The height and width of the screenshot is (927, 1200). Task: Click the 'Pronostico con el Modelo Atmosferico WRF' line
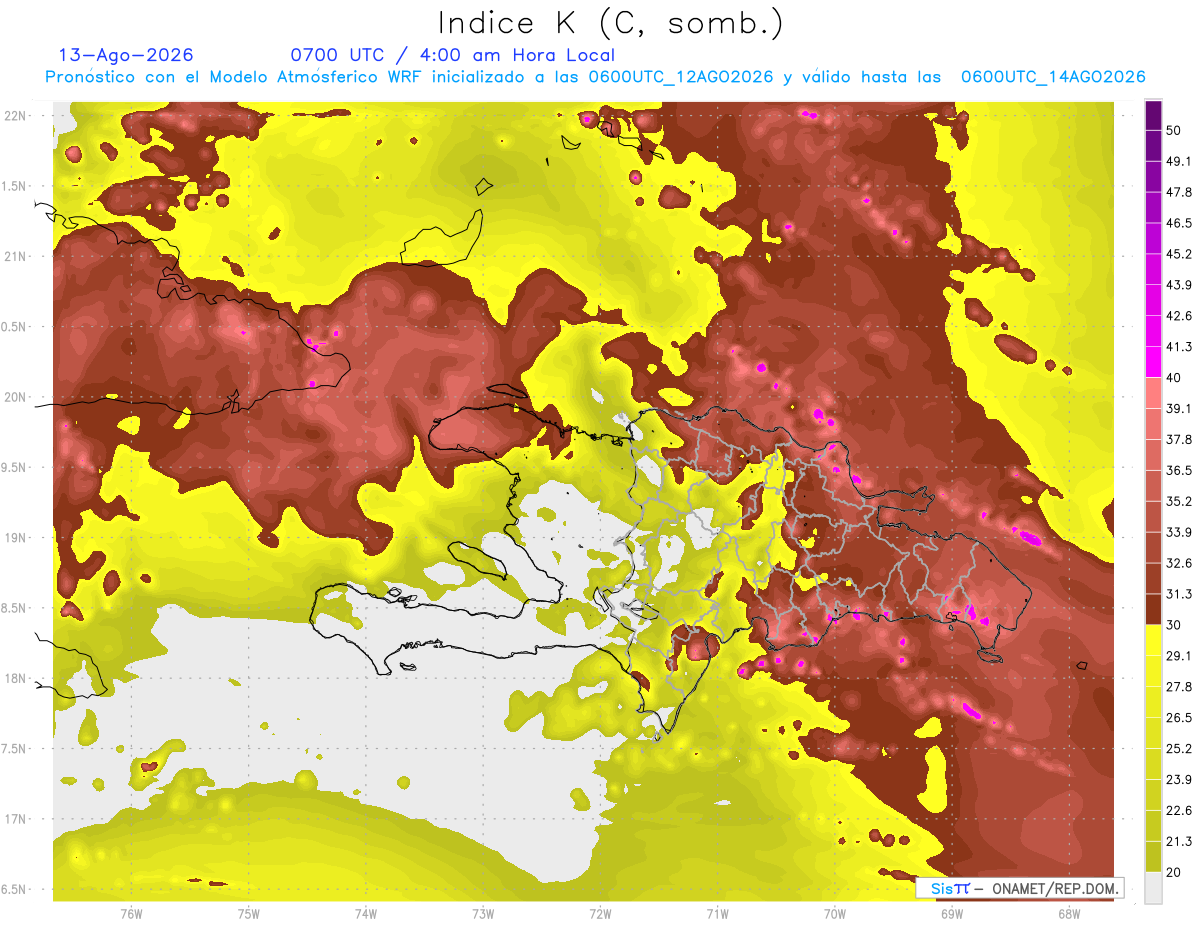click(x=594, y=77)
